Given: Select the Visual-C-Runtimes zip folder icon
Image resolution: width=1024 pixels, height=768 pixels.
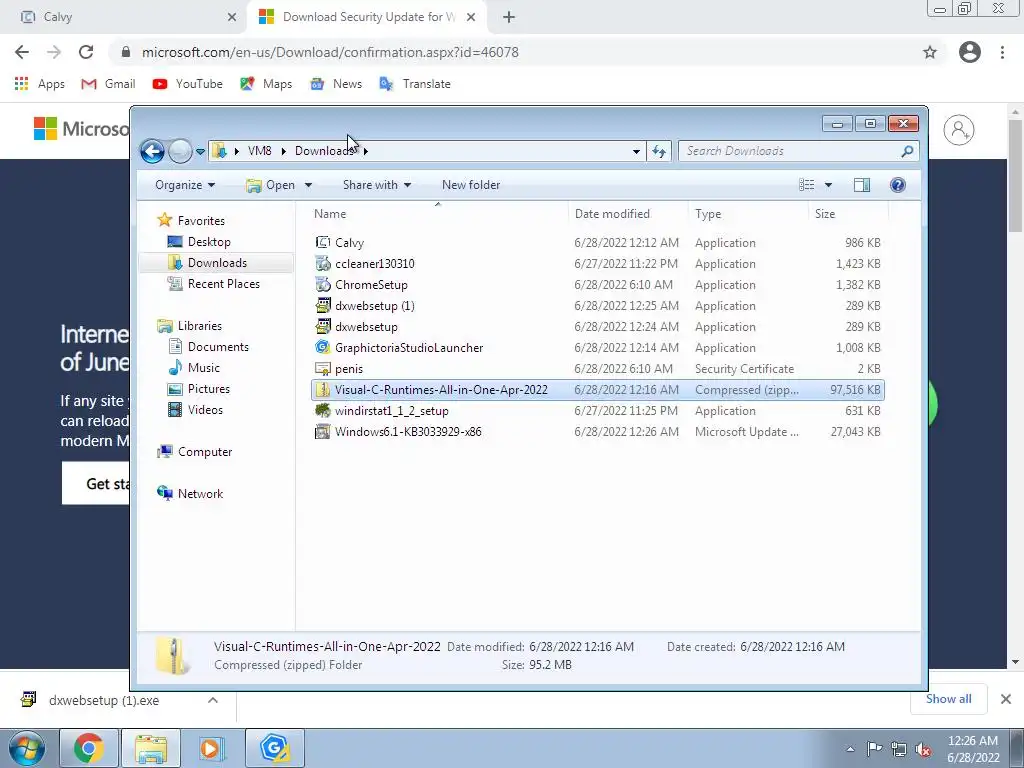Looking at the screenshot, I should pyautogui.click(x=323, y=389).
